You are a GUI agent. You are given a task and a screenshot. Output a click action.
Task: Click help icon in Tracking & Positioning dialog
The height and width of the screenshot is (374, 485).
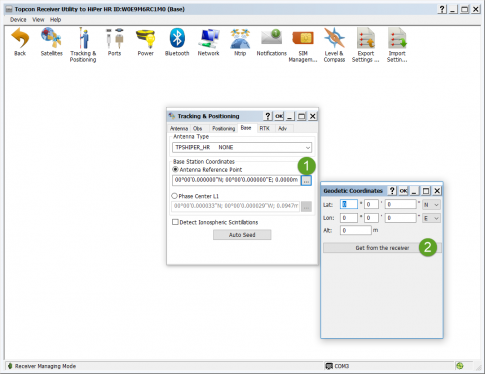coord(268,116)
